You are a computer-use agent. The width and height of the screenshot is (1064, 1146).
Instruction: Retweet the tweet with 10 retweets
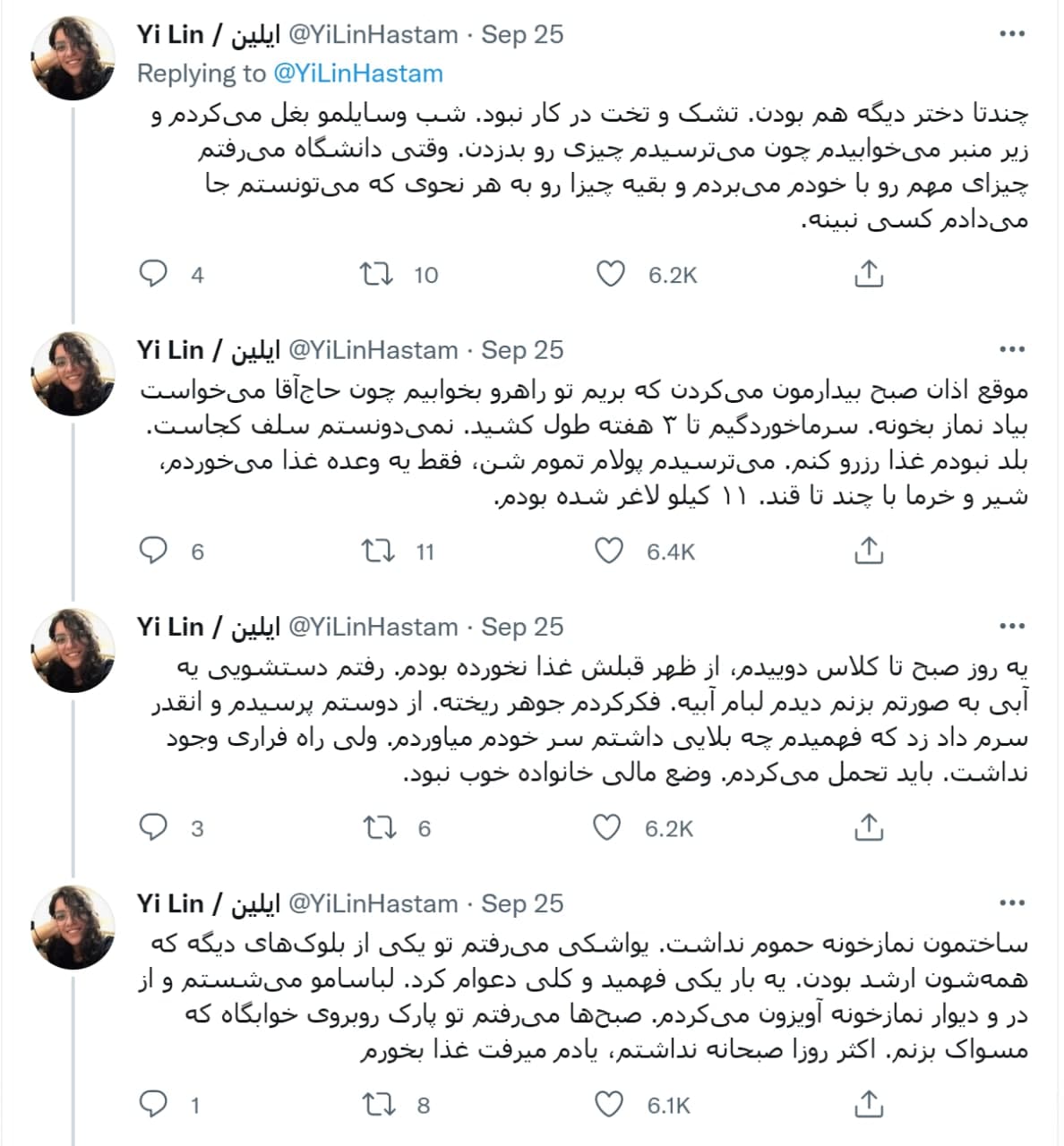(x=377, y=273)
